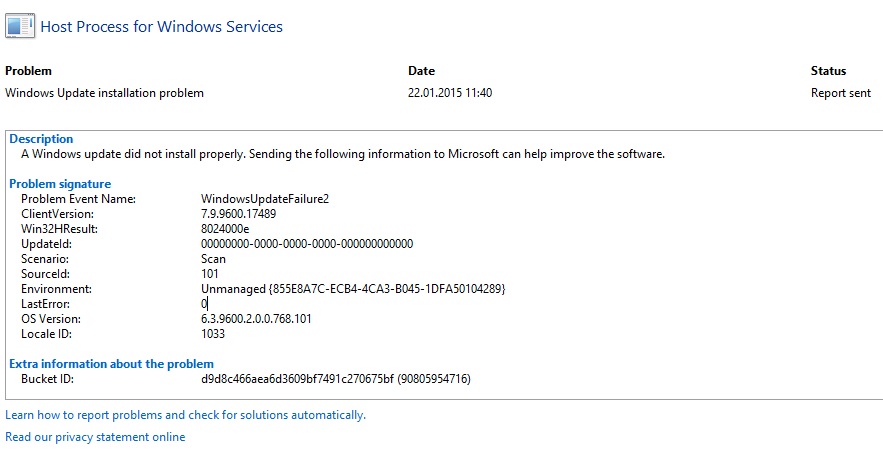Image resolution: width=883 pixels, height=451 pixels.
Task: Click the ClientVersion value 7.9.9600.17489
Action: click(x=239, y=214)
